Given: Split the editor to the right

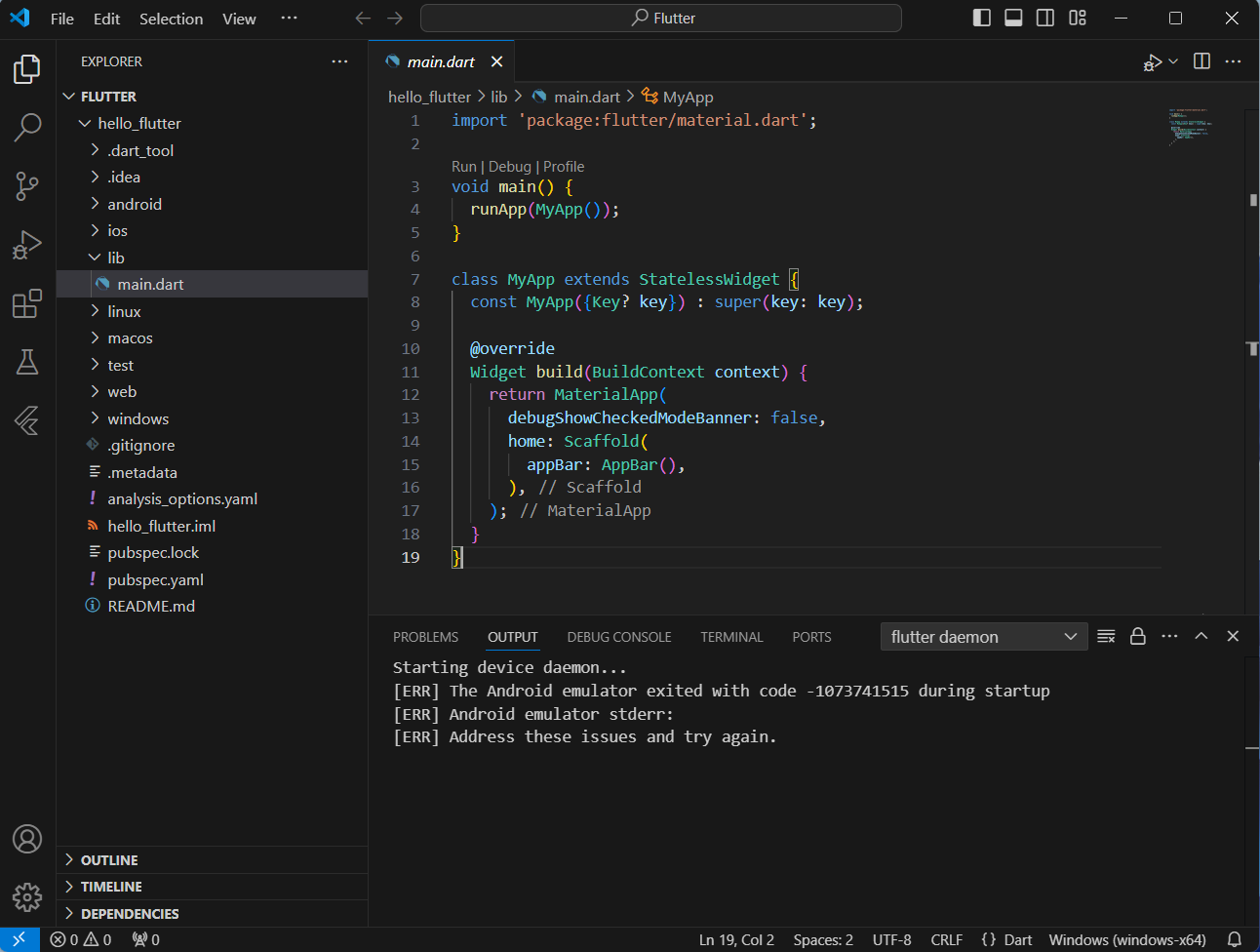Looking at the screenshot, I should point(1201,61).
